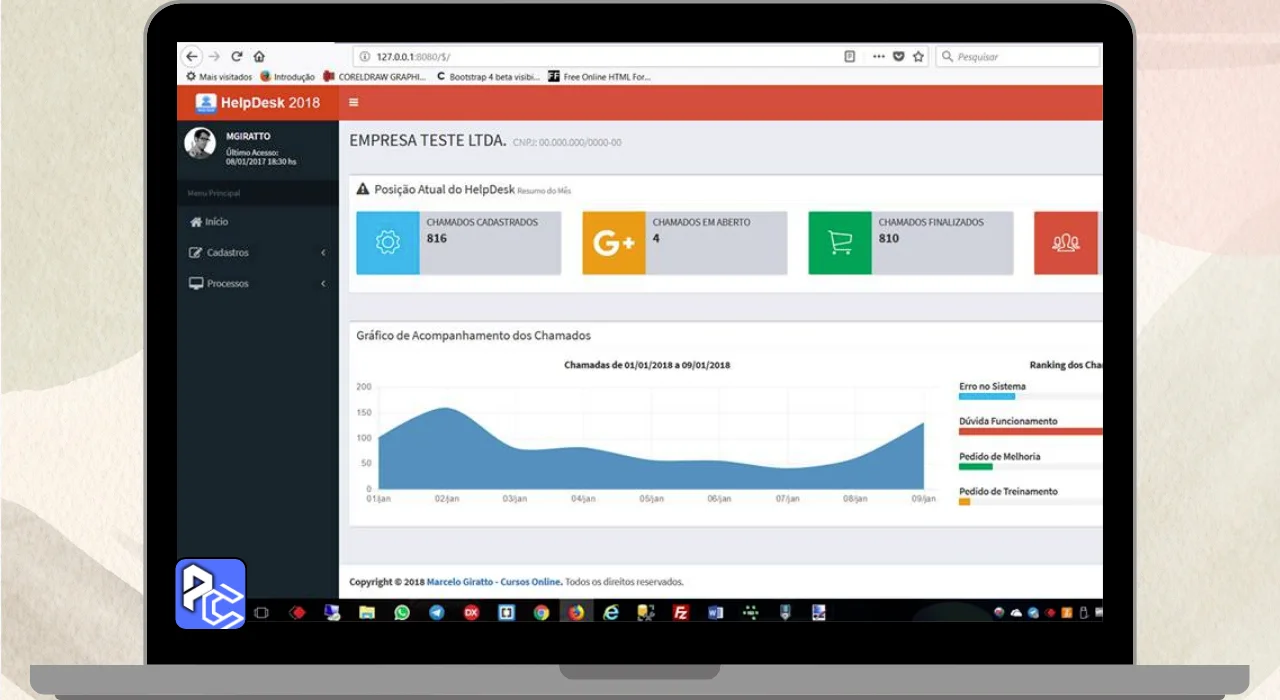Click the G+ icon on Chamados em Aberto
Viewport: 1280px width, 700px height.
[x=614, y=243]
